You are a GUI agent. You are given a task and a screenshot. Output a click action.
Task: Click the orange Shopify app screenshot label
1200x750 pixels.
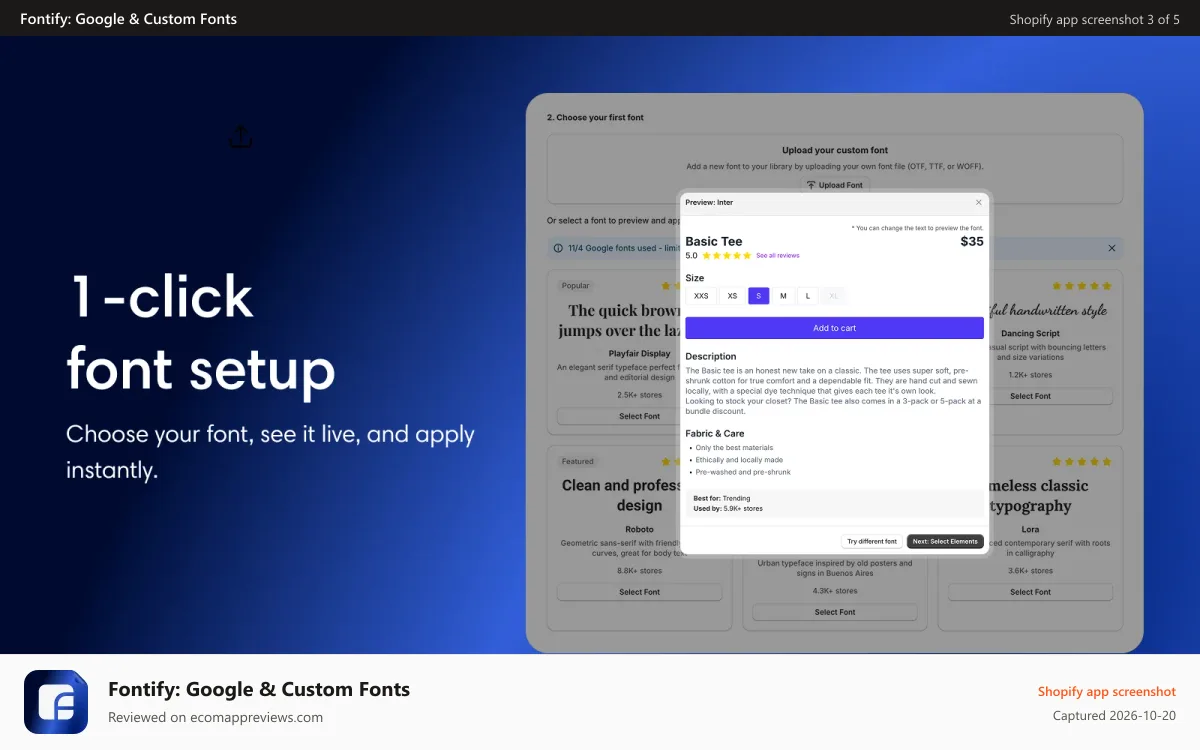1107,691
